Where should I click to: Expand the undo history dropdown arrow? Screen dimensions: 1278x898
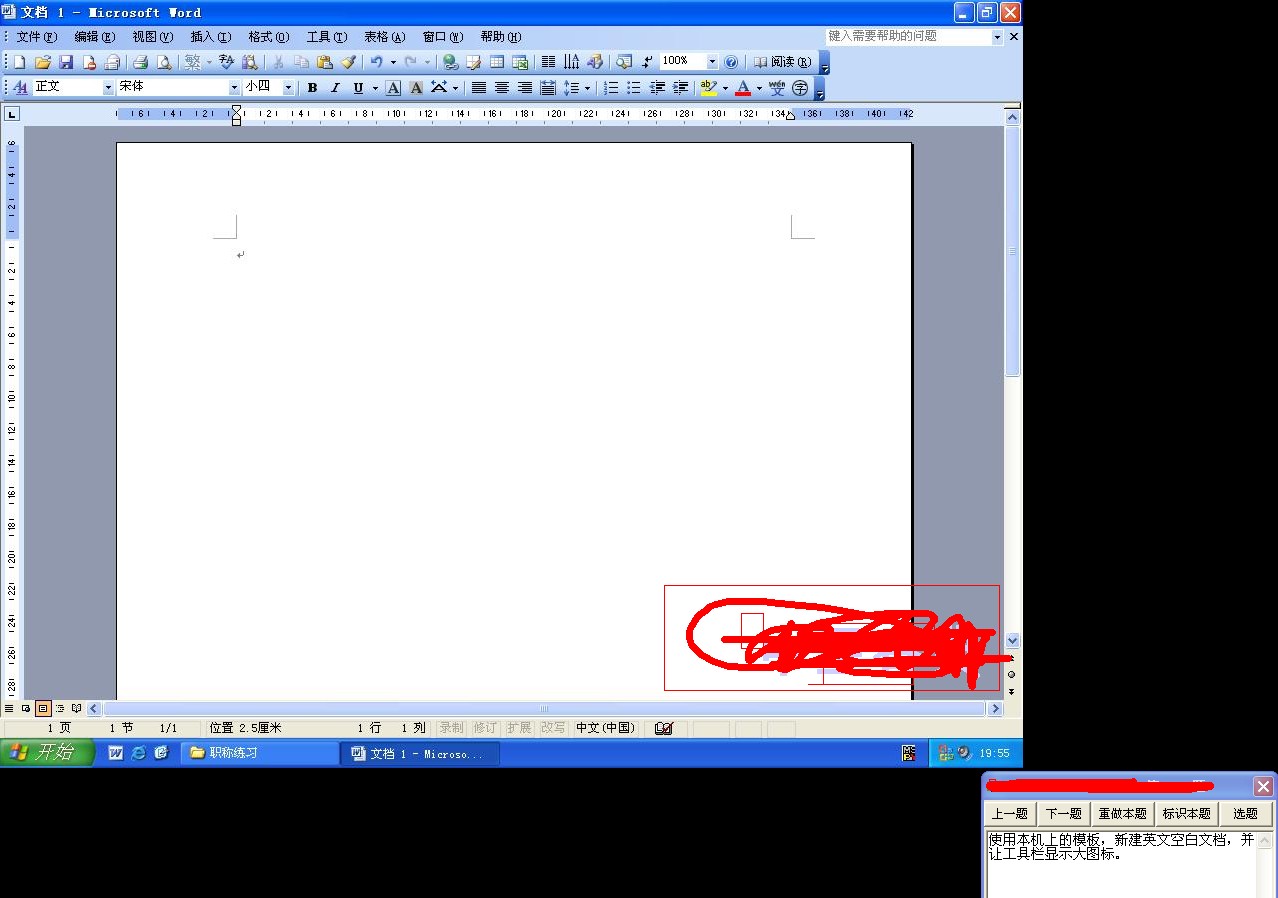coord(393,62)
